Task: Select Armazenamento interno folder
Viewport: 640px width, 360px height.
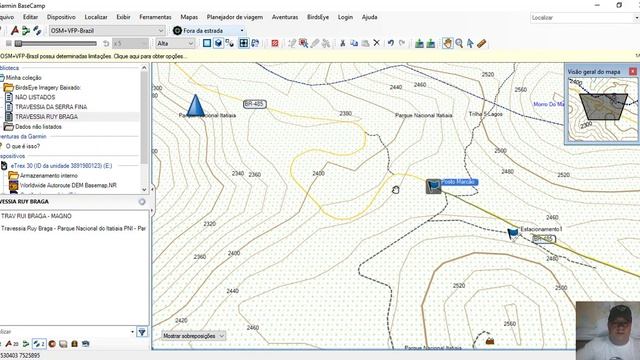Action: pos(49,176)
